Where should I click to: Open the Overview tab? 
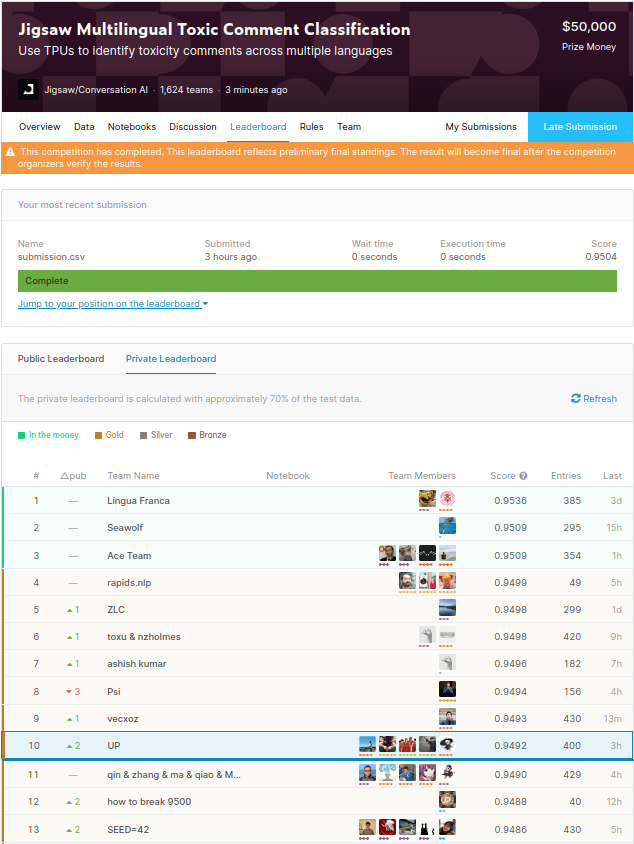coord(40,127)
